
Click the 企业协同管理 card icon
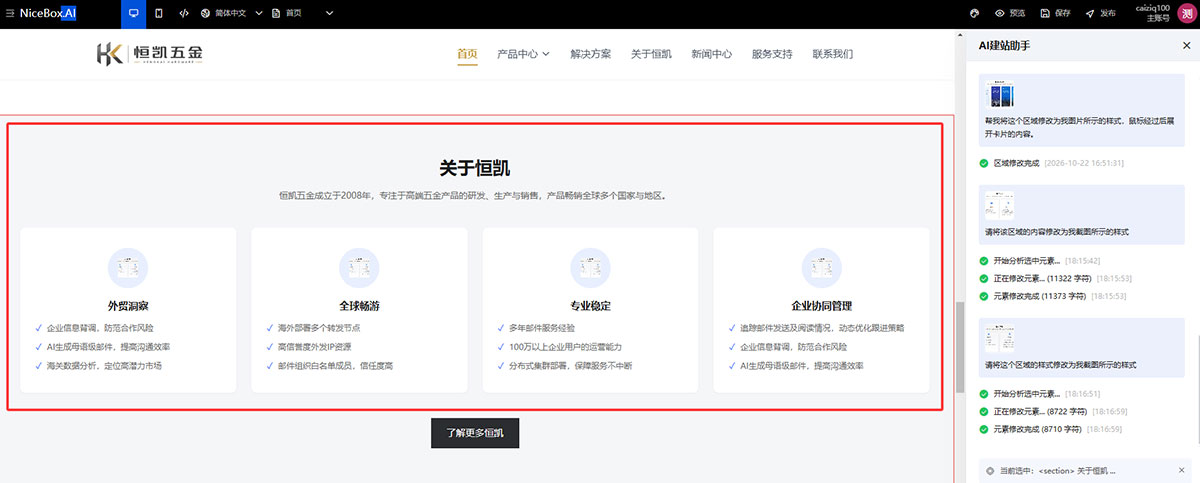[822, 268]
